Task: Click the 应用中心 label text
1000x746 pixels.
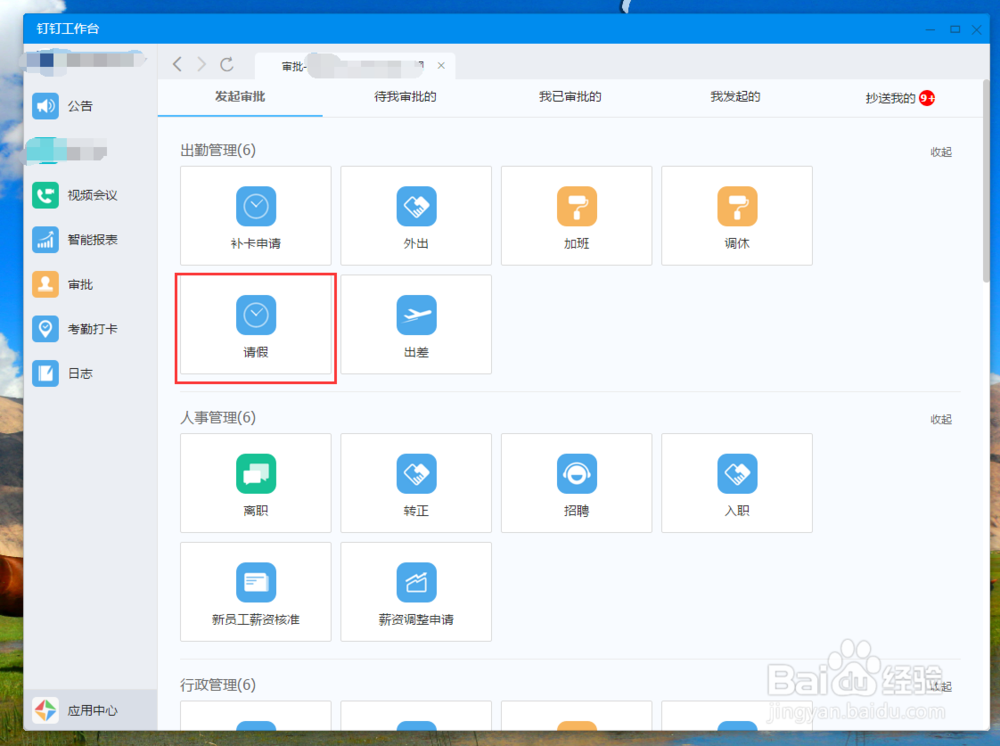Action: [92, 710]
